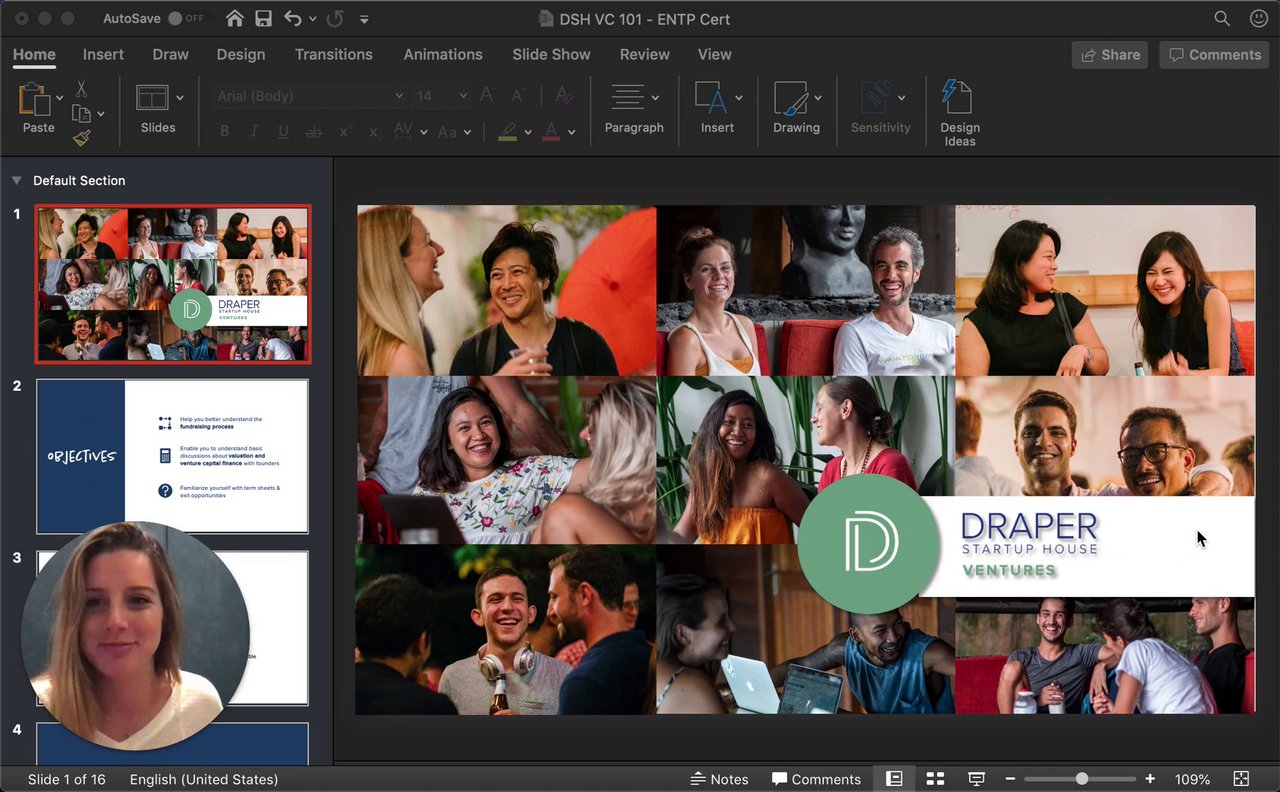Toggle Normal view button in status bar

click(894, 779)
